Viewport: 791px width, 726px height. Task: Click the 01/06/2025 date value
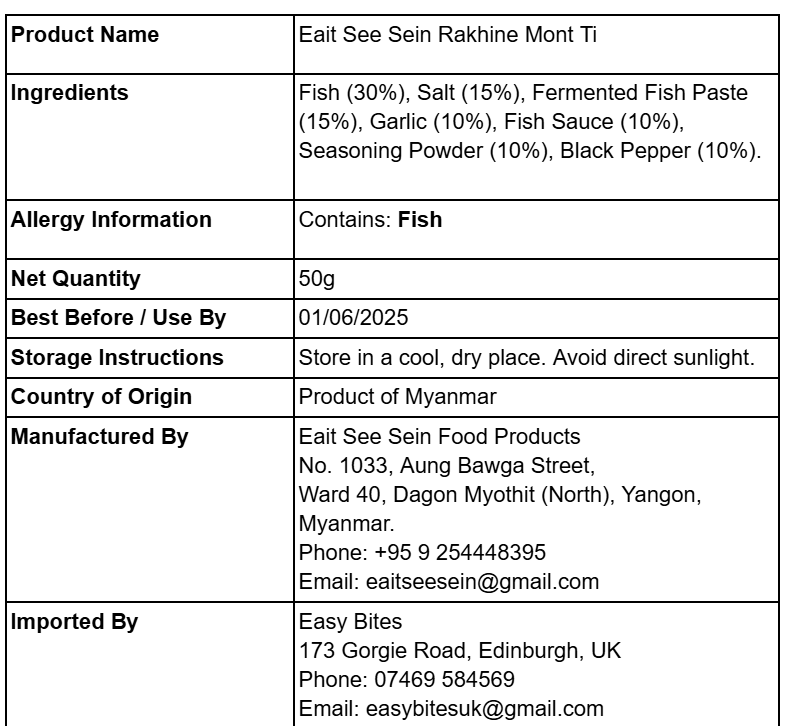pos(353,318)
